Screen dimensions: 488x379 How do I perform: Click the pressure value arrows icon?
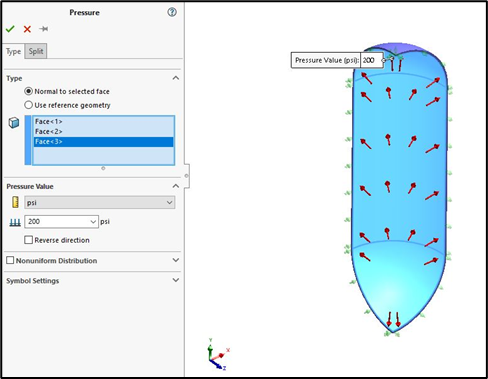[x=15, y=222]
